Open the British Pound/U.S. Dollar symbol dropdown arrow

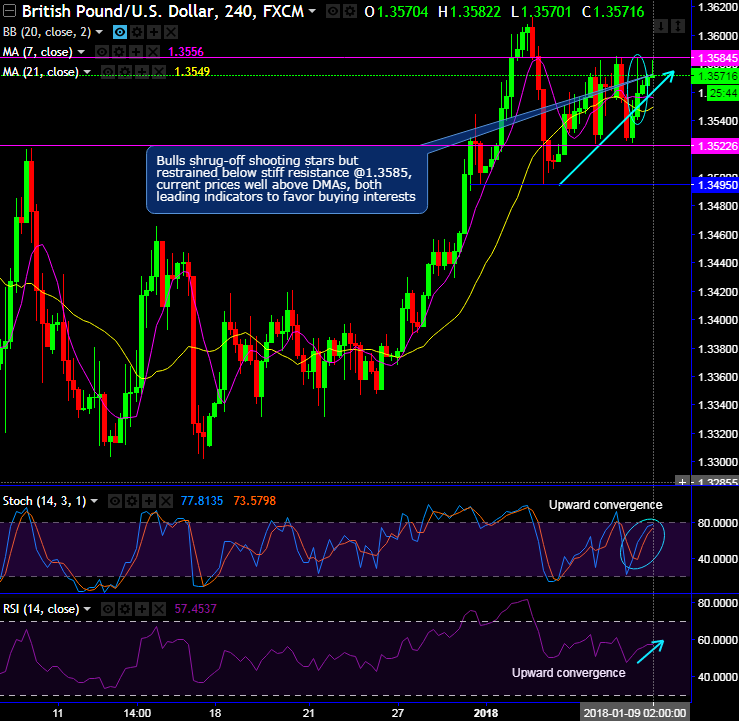(312, 11)
